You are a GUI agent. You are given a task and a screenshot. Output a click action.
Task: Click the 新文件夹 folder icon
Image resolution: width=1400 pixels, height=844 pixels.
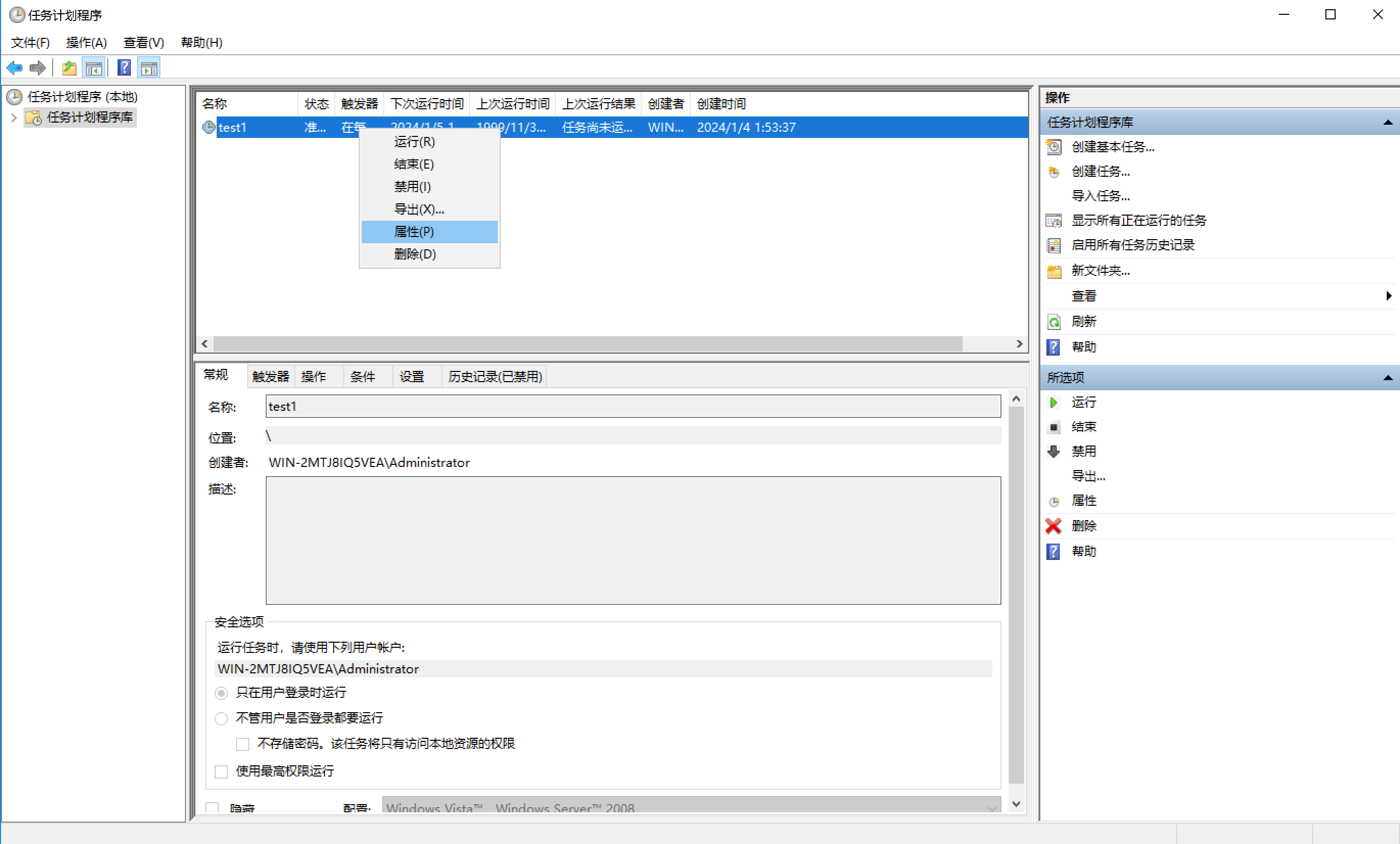1054,271
